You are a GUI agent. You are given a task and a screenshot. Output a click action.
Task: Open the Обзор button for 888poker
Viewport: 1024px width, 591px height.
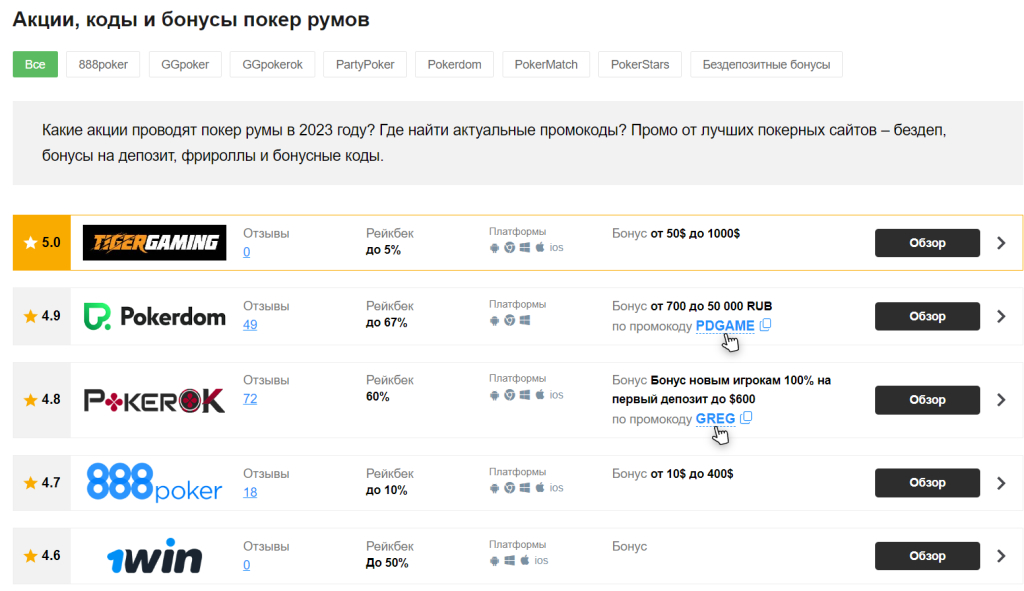pos(927,483)
